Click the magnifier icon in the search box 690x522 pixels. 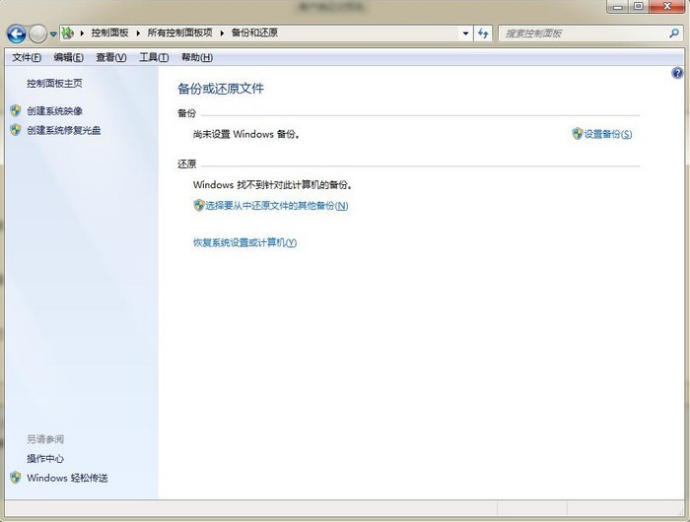(x=673, y=33)
